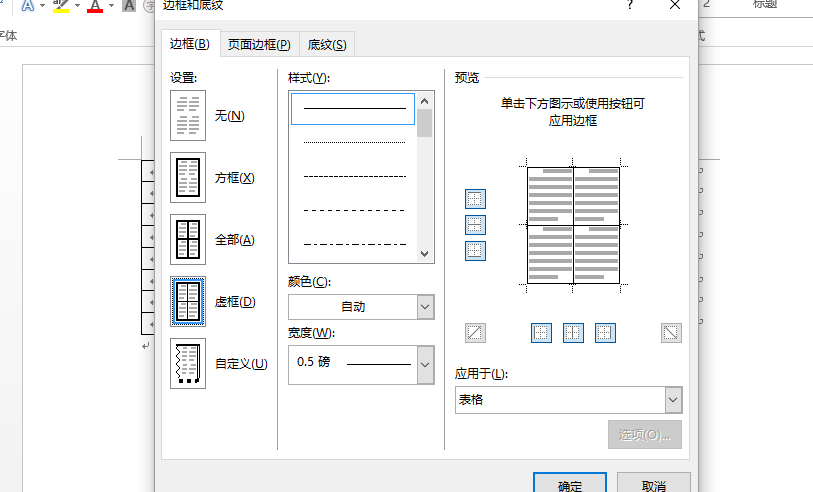Choose the 自定义(U) custom border setting
The width and height of the screenshot is (813, 492).
pos(188,363)
